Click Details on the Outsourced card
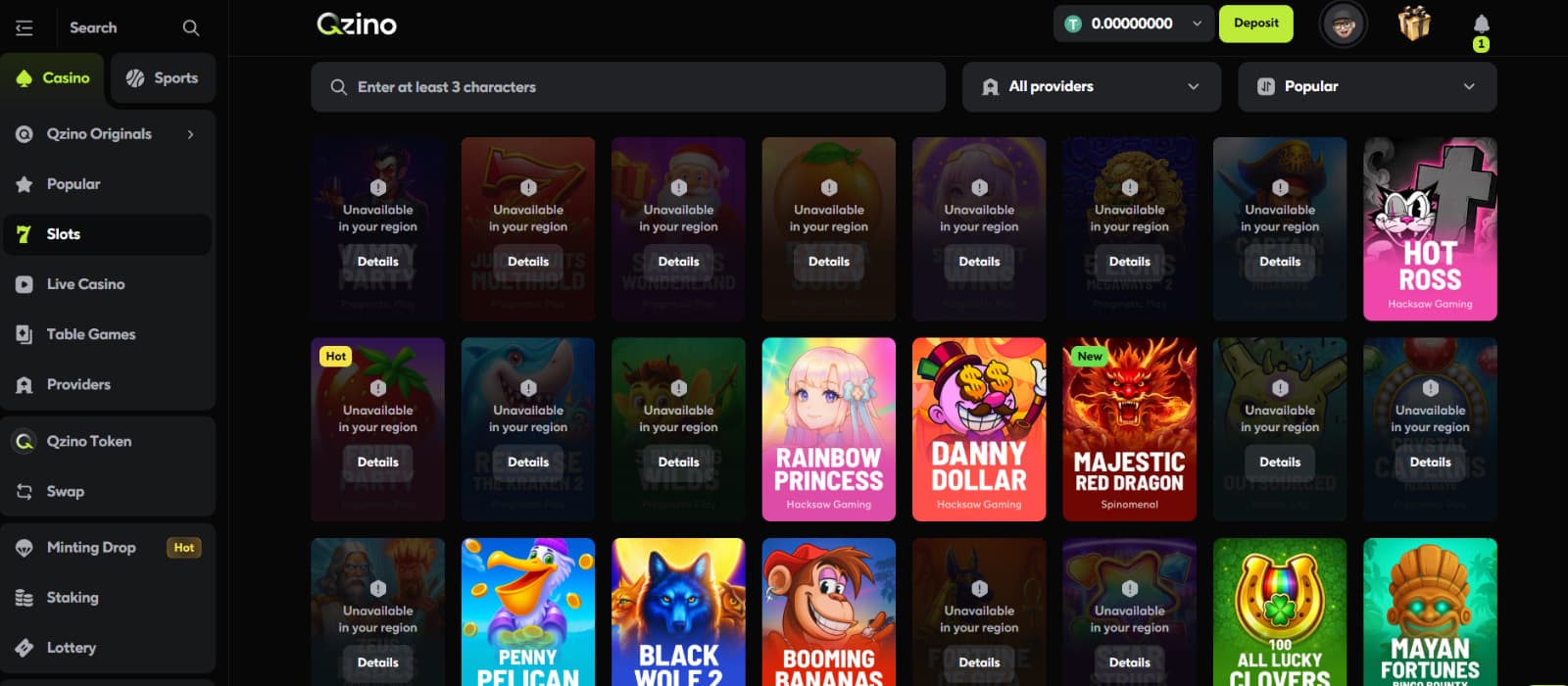The image size is (1568, 686). click(1280, 462)
